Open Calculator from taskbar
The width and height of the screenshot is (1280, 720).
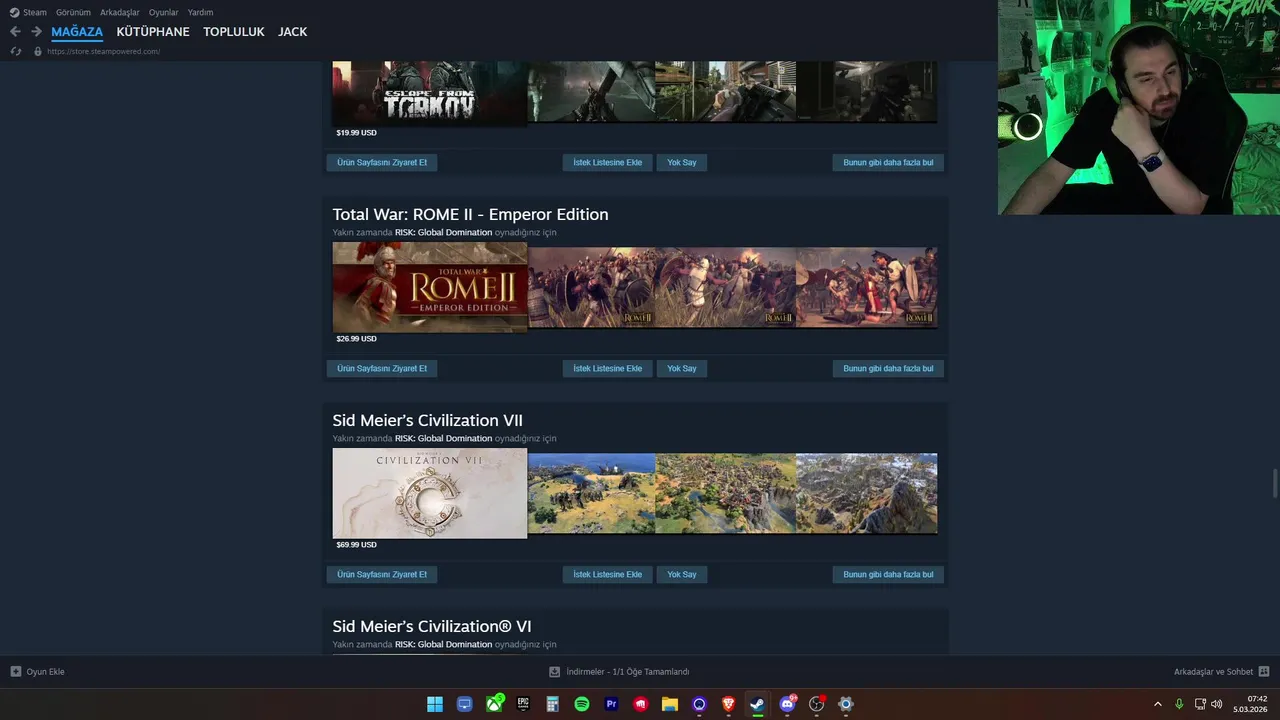pyautogui.click(x=552, y=704)
